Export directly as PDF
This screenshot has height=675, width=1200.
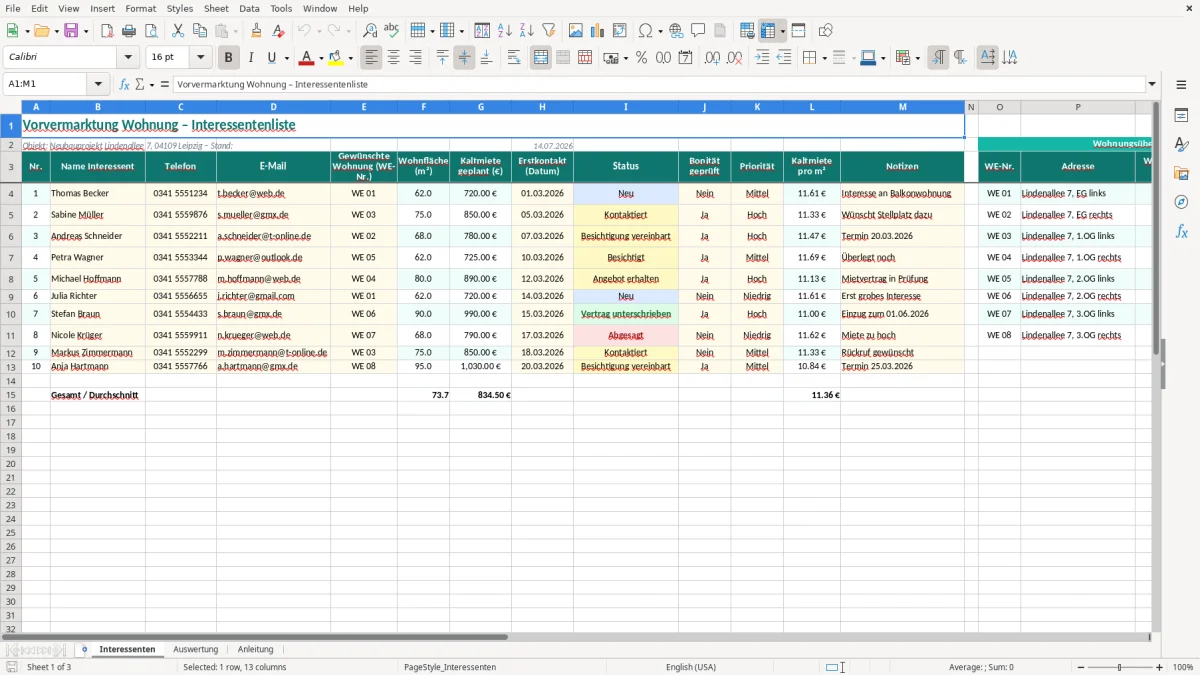pos(107,31)
